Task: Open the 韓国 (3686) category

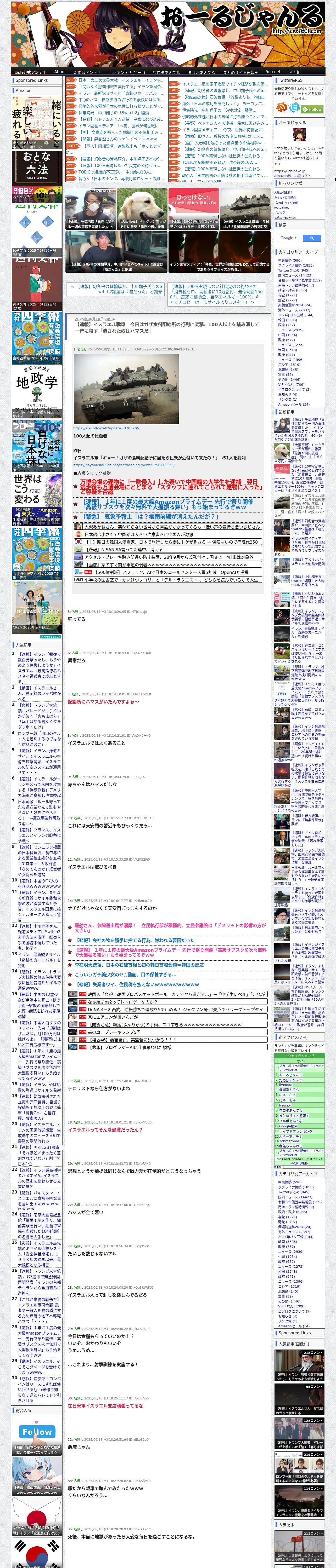Action: (x=287, y=320)
